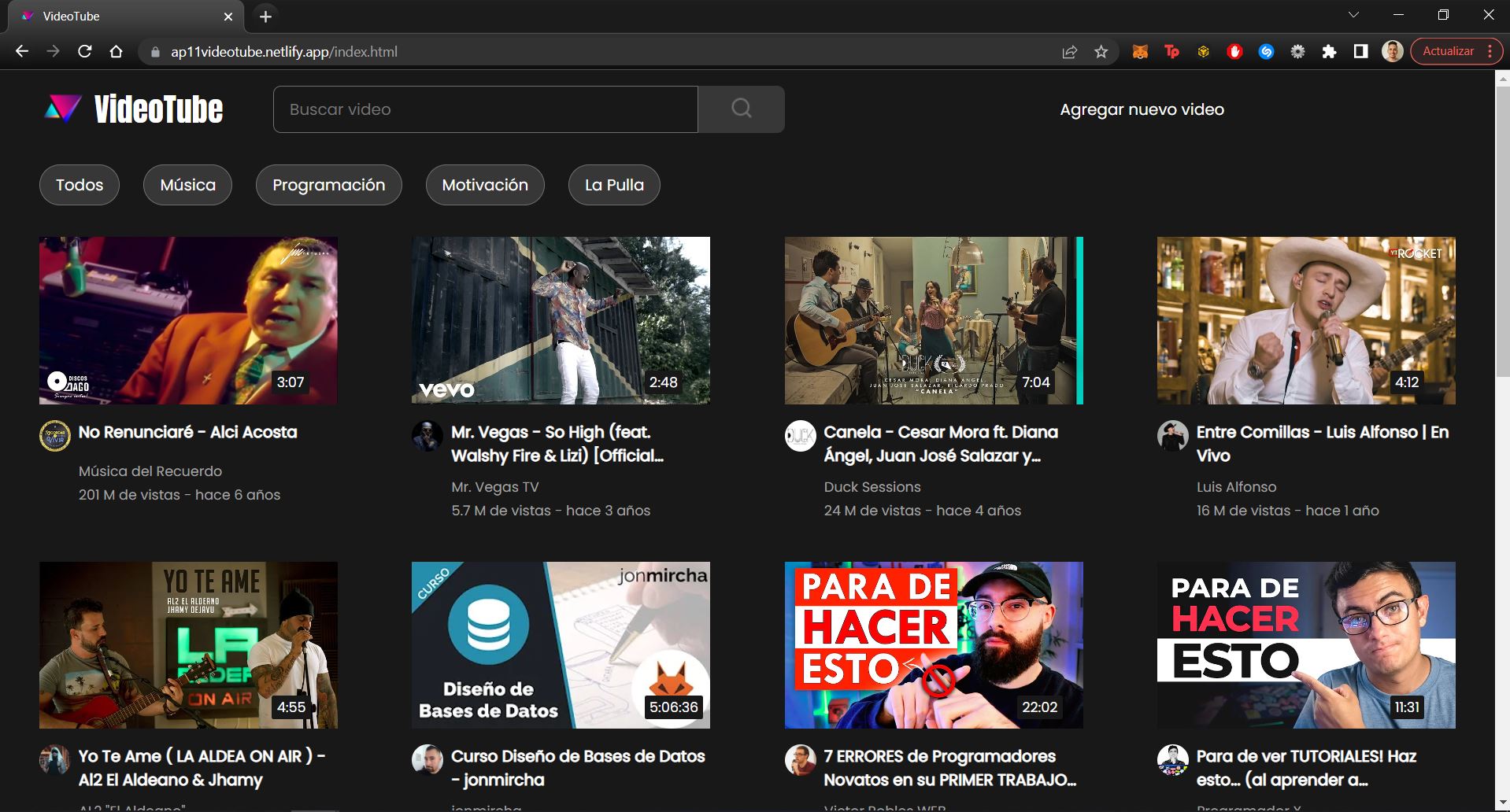The image size is (1510, 812).
Task: Go forward with the browser arrow
Action: coord(53,51)
